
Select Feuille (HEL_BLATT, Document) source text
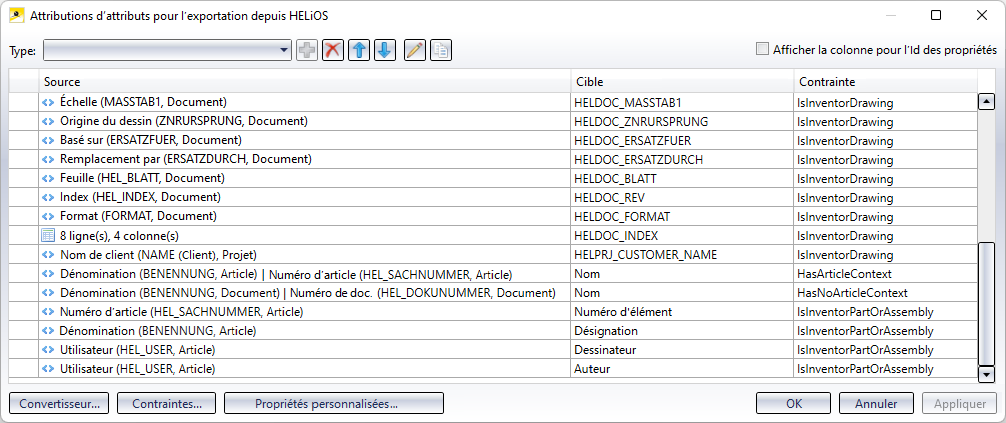142,178
